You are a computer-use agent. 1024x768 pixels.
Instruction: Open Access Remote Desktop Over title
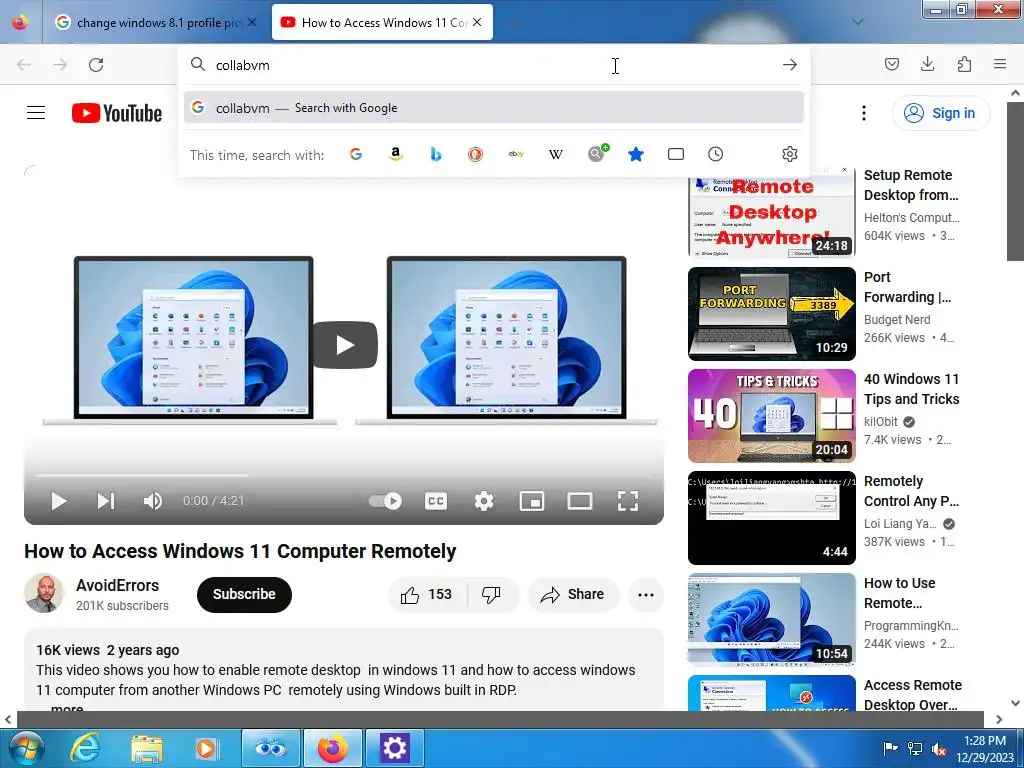912,695
